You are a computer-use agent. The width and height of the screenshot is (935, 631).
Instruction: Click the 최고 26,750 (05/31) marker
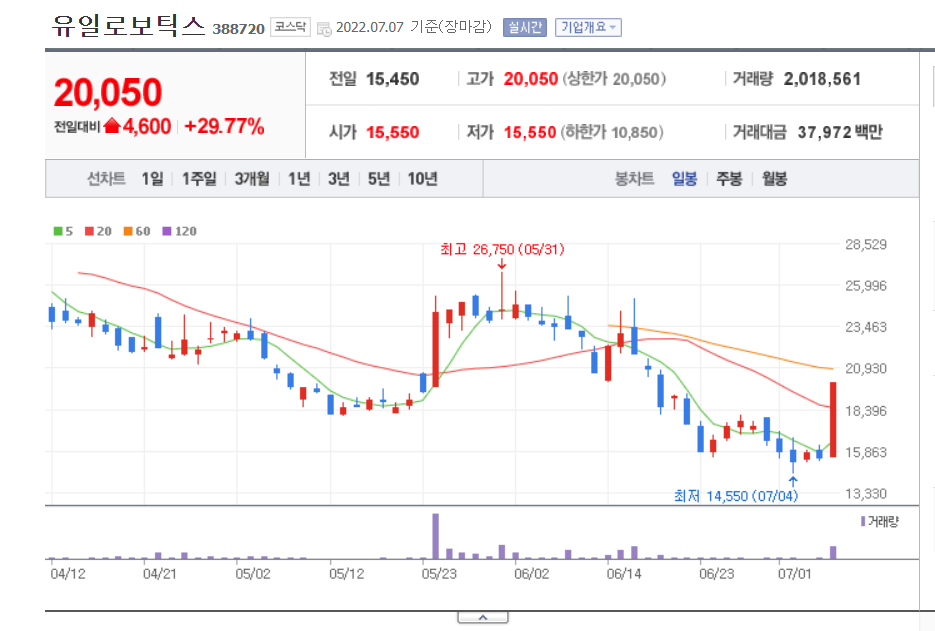pyautogui.click(x=502, y=249)
